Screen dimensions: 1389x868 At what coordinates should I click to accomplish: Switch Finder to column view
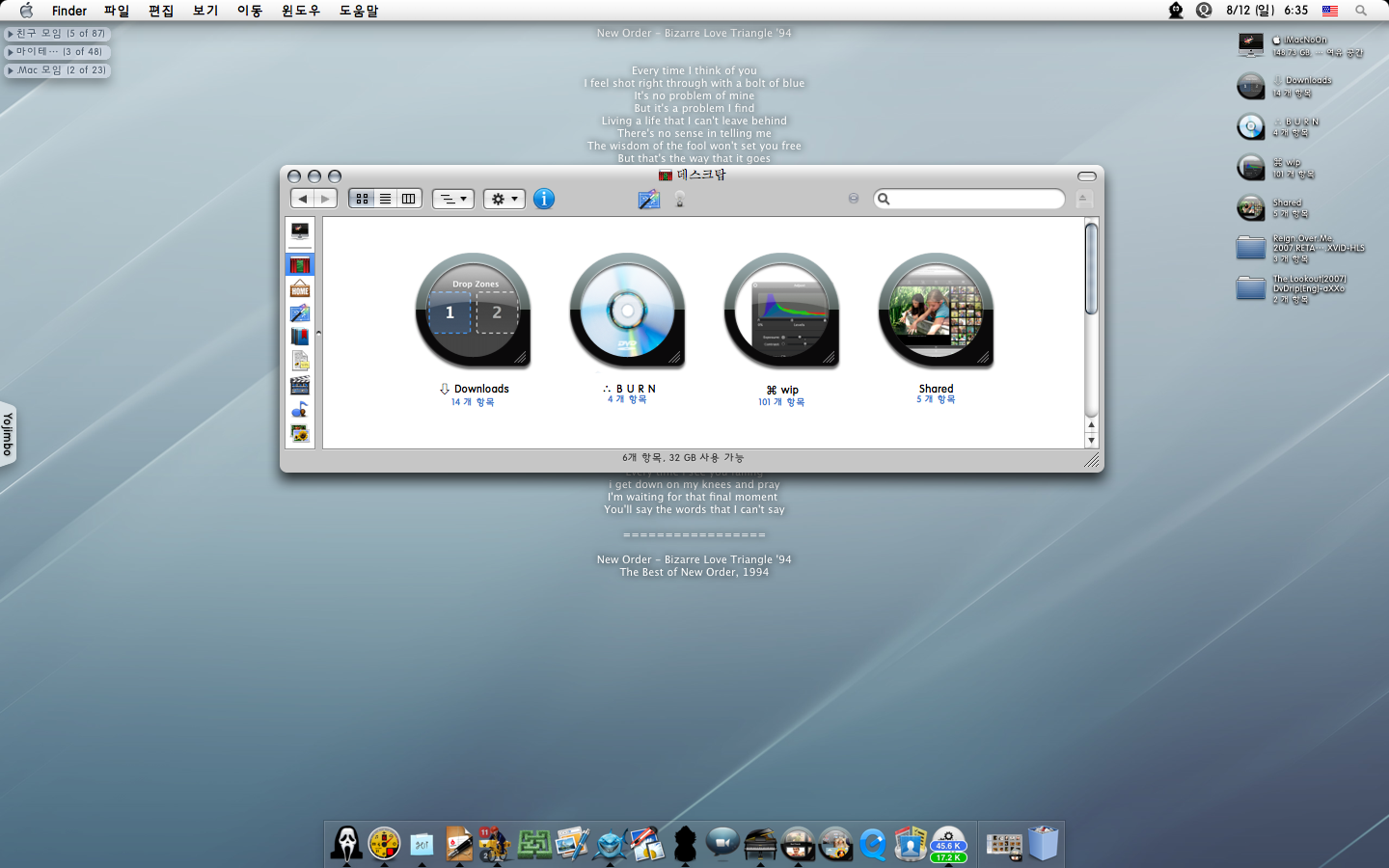click(409, 199)
